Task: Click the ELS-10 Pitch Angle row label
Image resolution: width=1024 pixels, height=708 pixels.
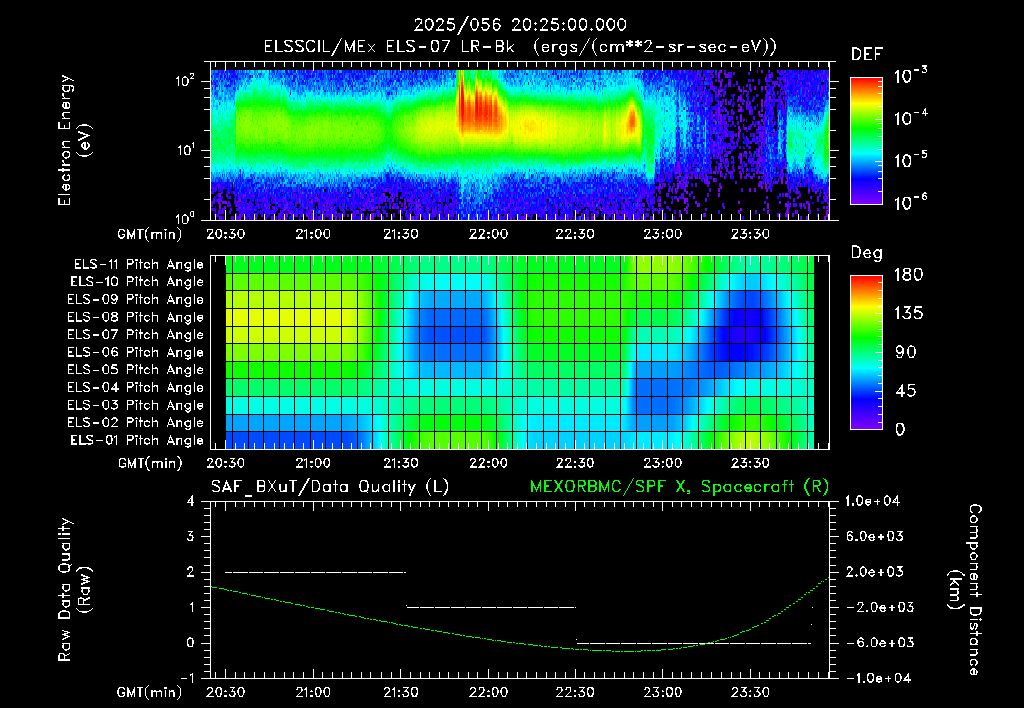Action: 137,282
